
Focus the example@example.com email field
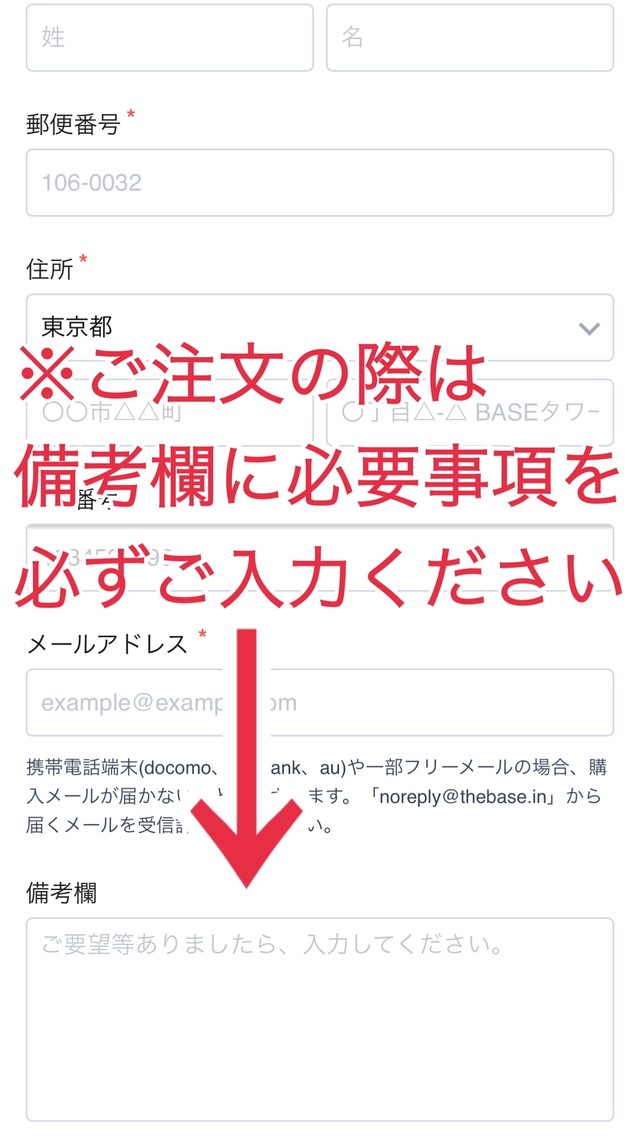point(320,703)
